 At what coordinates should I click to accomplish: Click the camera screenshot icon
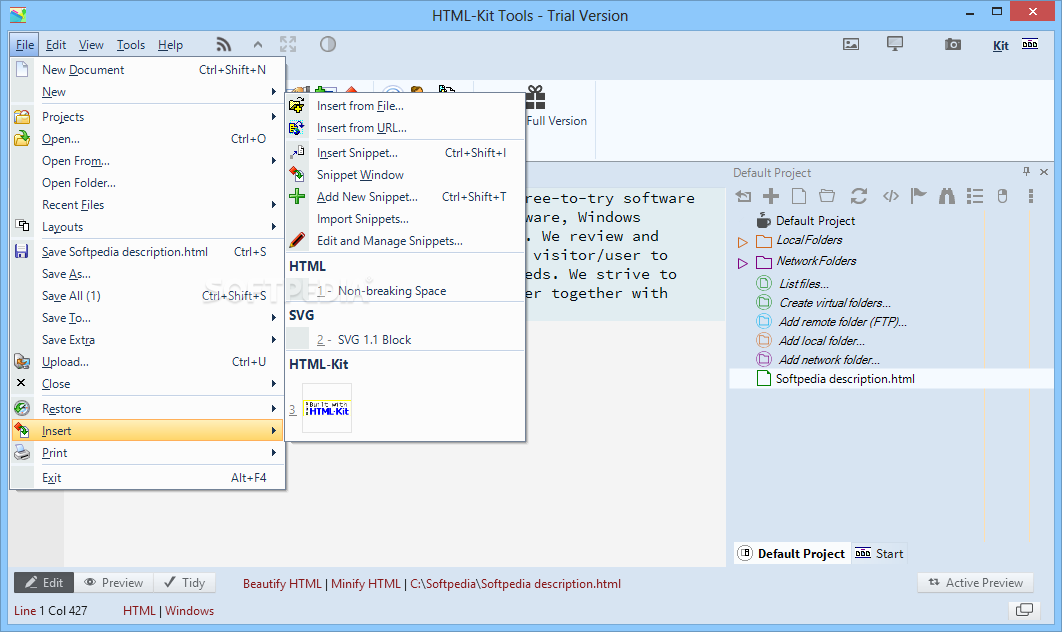point(953,45)
